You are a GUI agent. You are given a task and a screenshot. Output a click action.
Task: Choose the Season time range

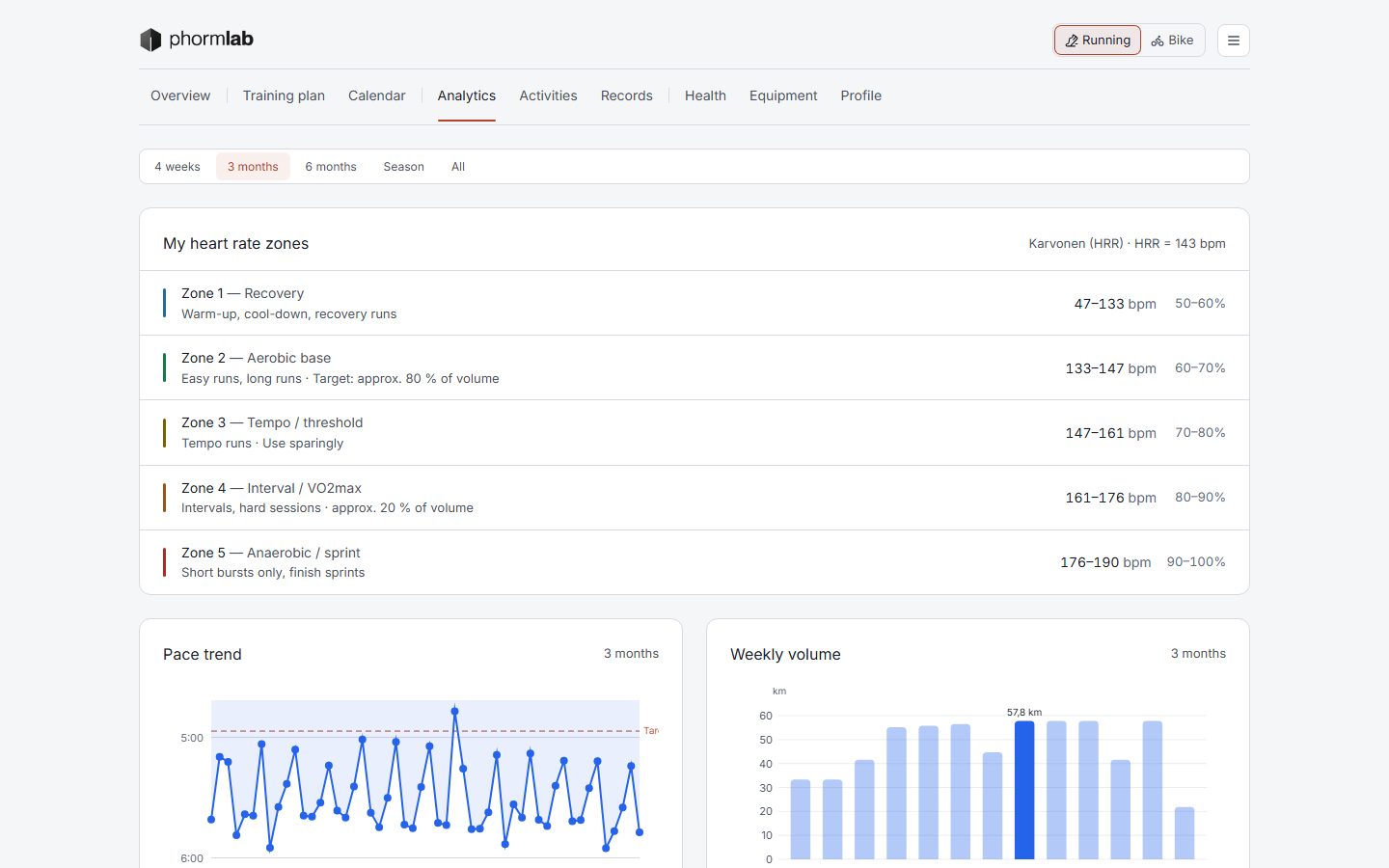pyautogui.click(x=403, y=167)
